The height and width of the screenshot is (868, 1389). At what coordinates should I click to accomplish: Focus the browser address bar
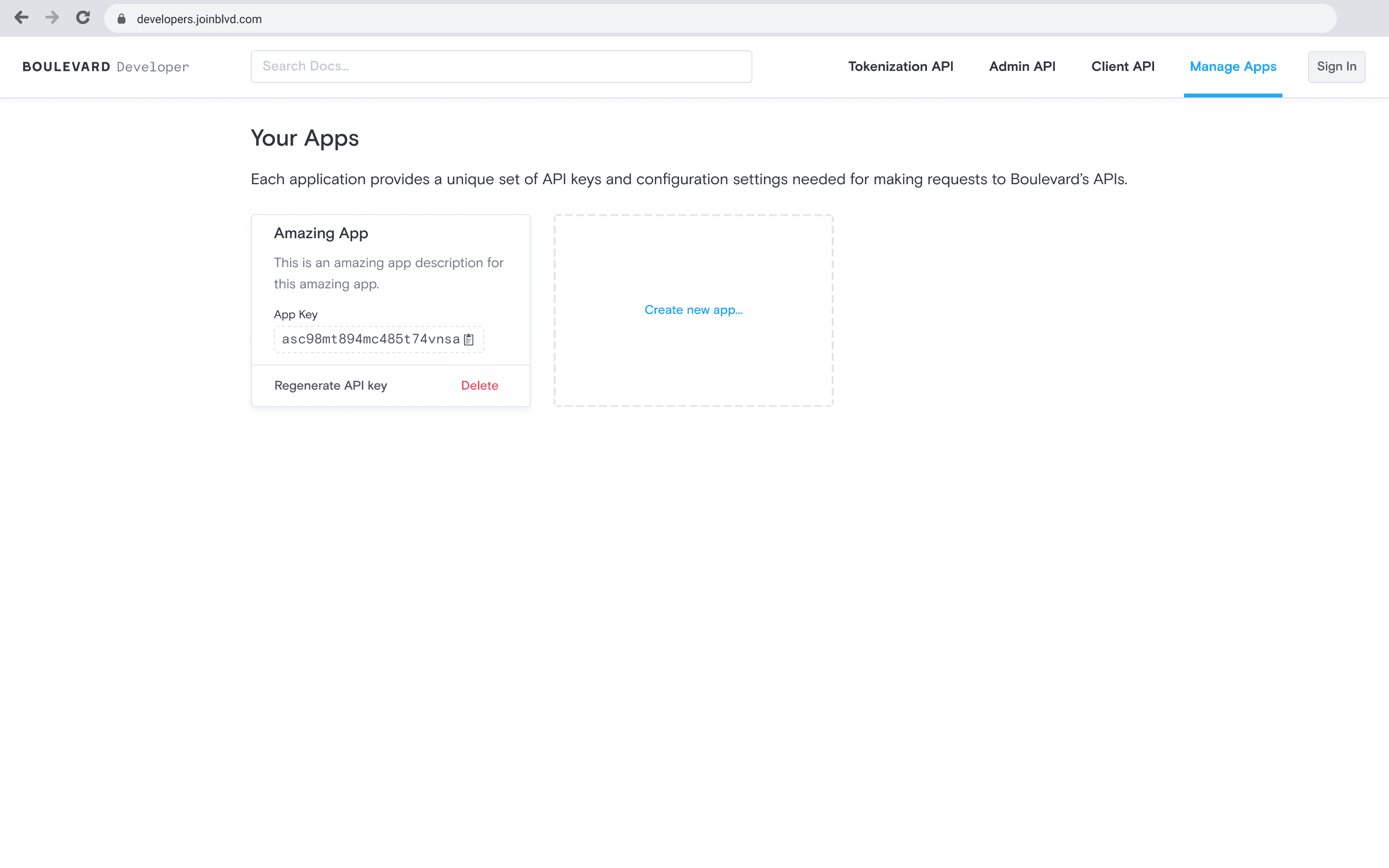(689, 19)
